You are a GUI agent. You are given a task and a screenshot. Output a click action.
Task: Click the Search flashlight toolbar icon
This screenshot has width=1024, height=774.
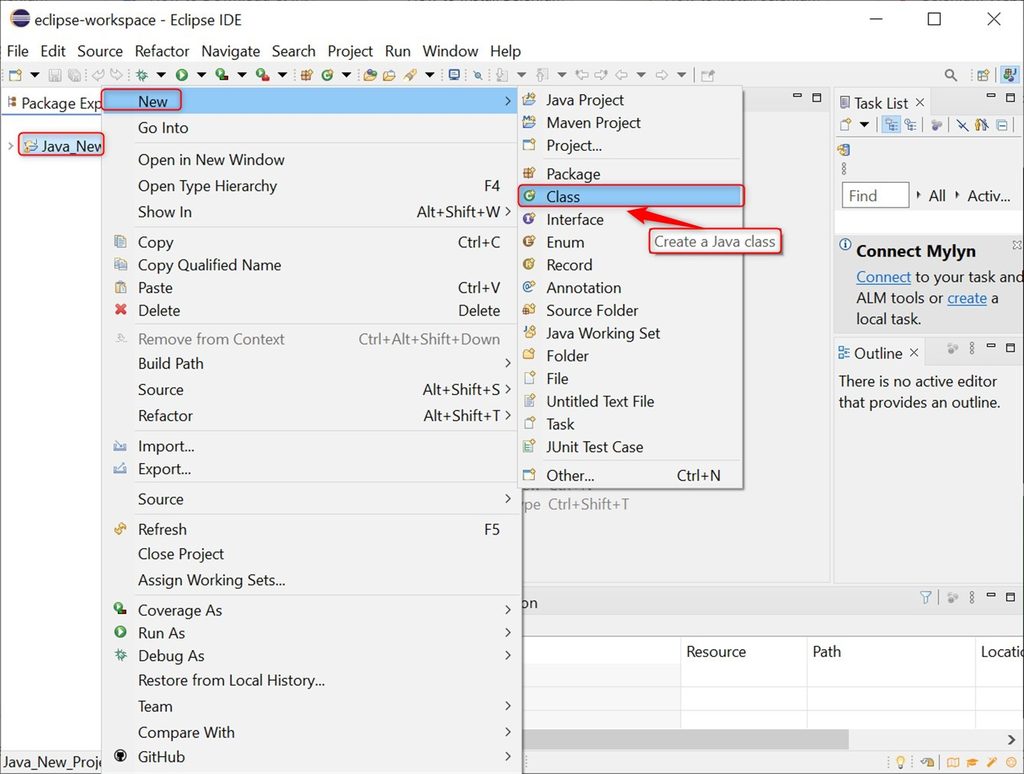coord(410,75)
